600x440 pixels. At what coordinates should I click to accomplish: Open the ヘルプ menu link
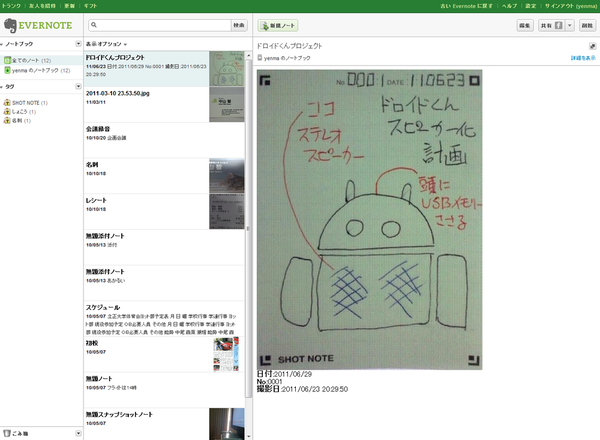point(509,6)
